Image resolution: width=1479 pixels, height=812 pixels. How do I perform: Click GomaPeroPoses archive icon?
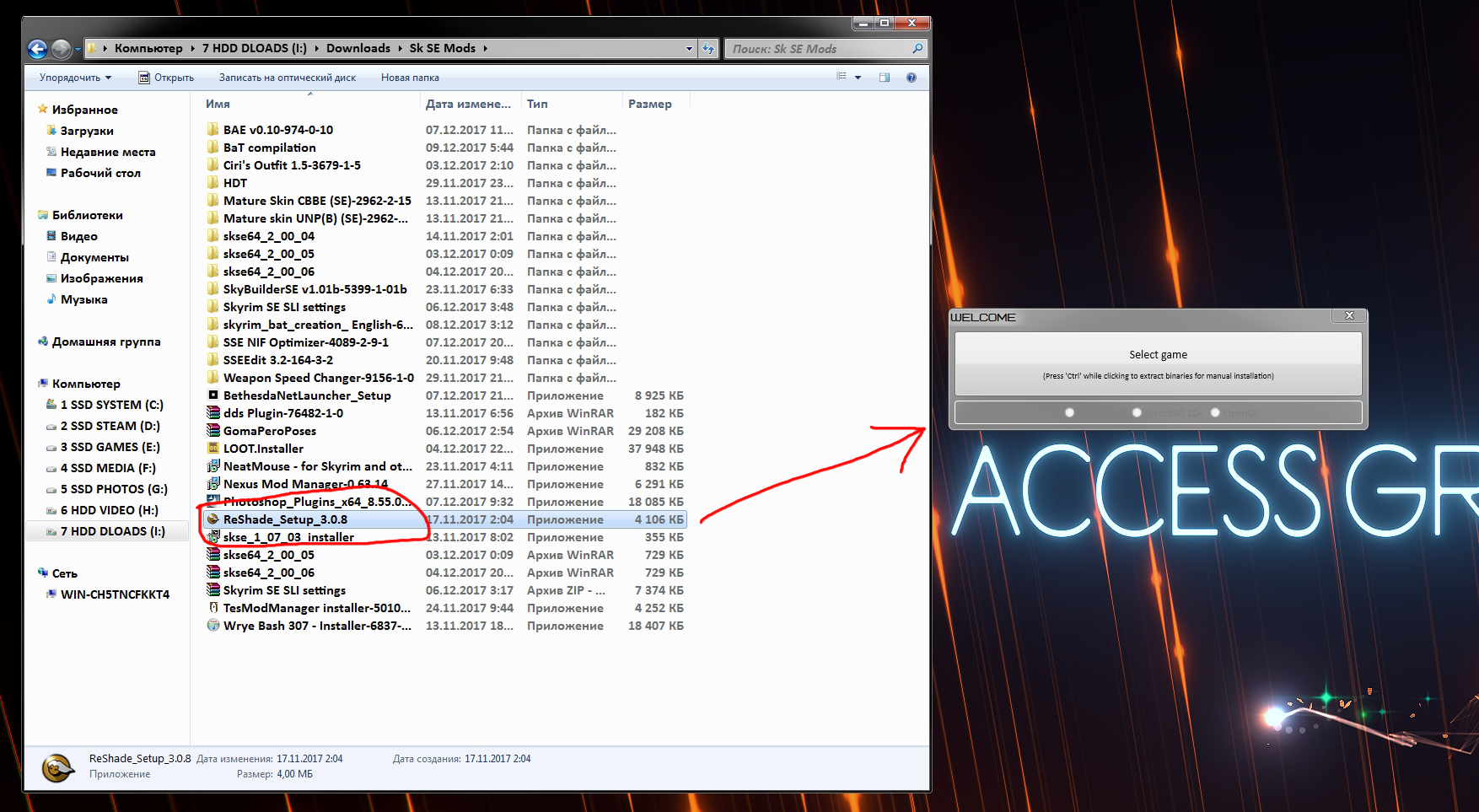tap(213, 431)
